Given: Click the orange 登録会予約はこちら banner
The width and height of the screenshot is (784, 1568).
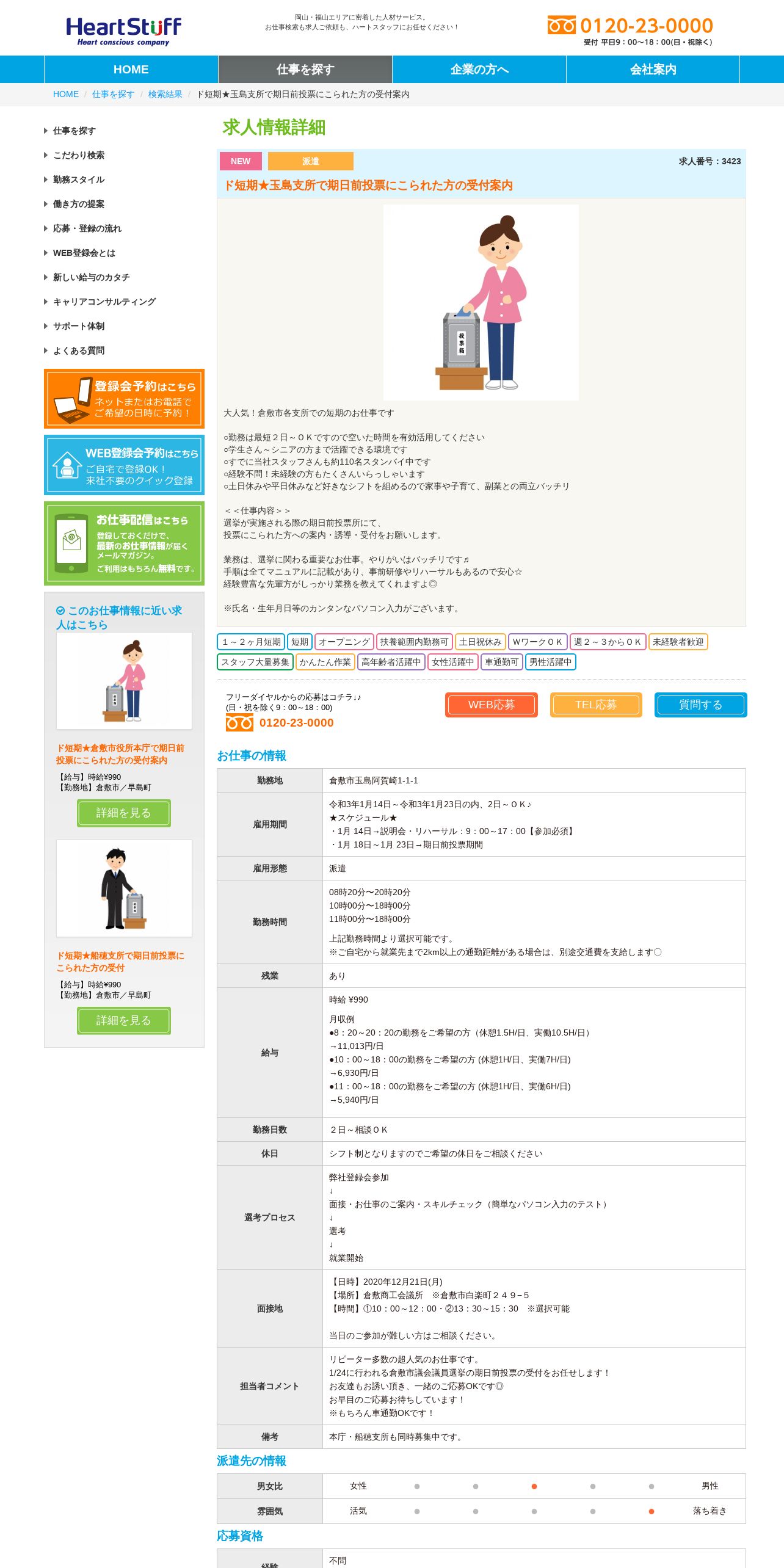Looking at the screenshot, I should click(124, 399).
